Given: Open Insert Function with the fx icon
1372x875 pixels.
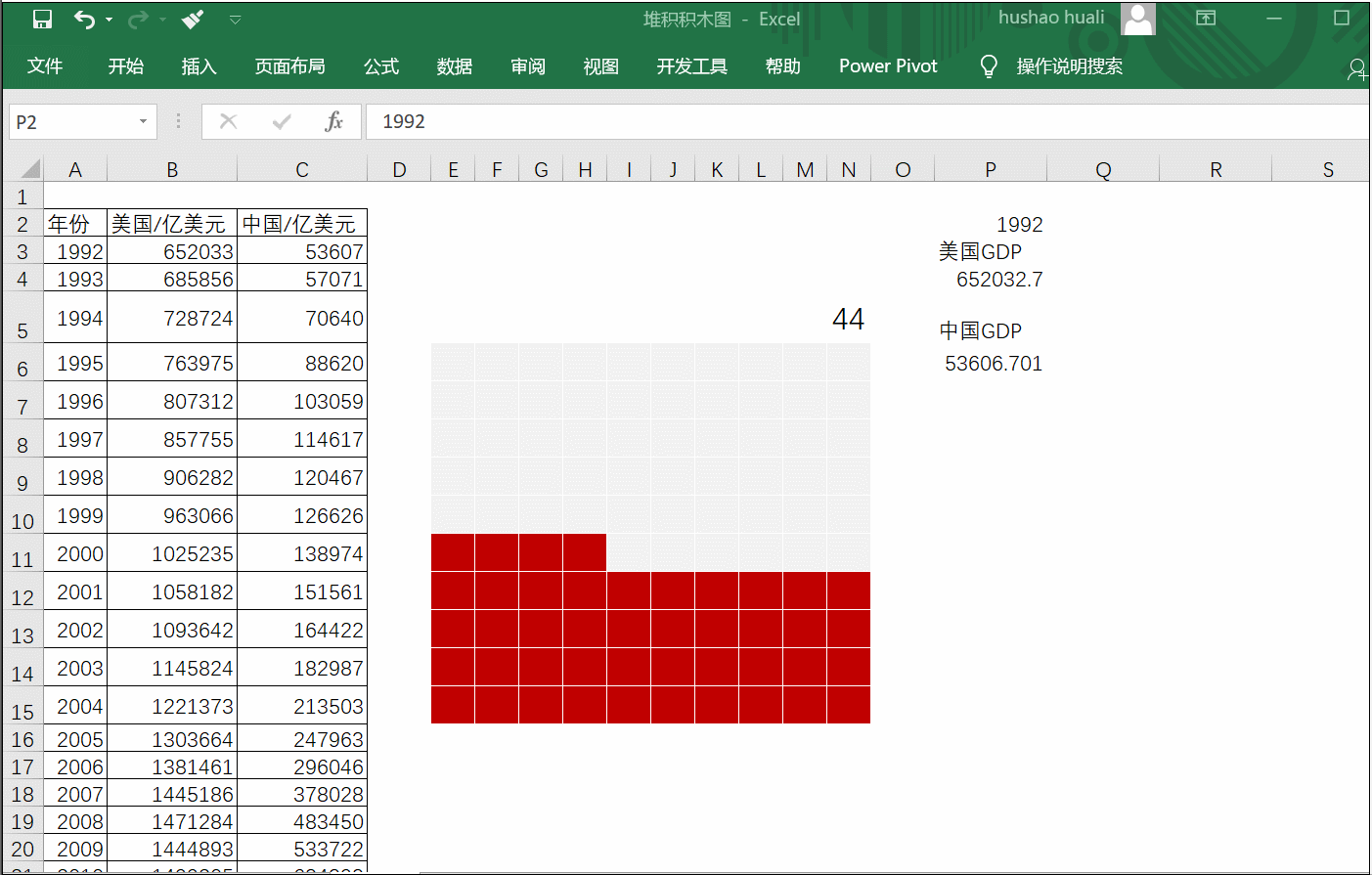Looking at the screenshot, I should tap(334, 121).
